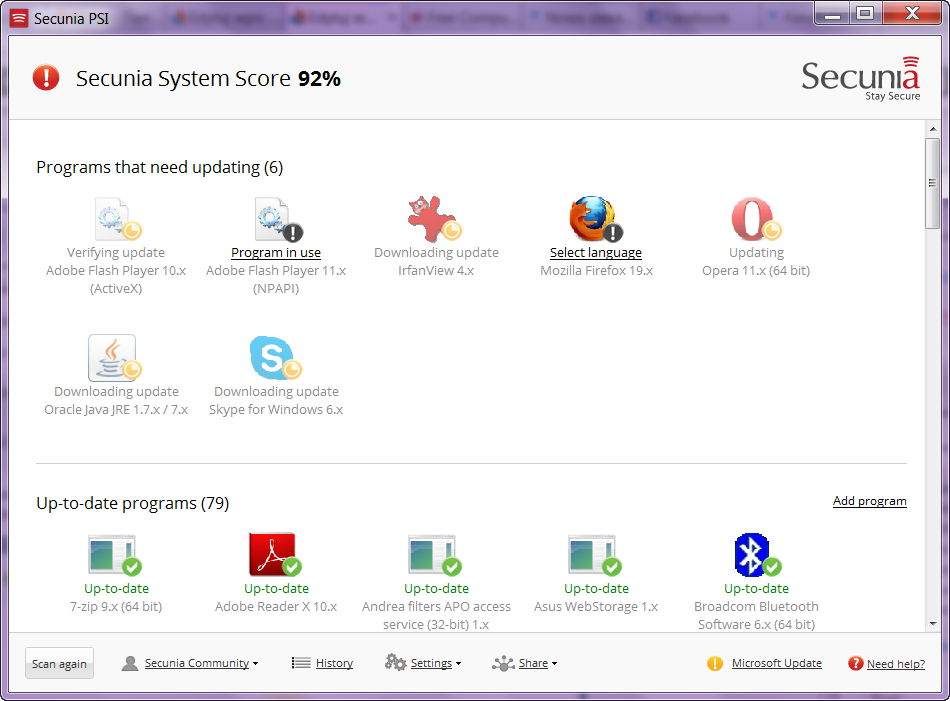Screen dimensions: 950x701
Task: Click the Programs that need updating heading
Action: [x=159, y=167]
